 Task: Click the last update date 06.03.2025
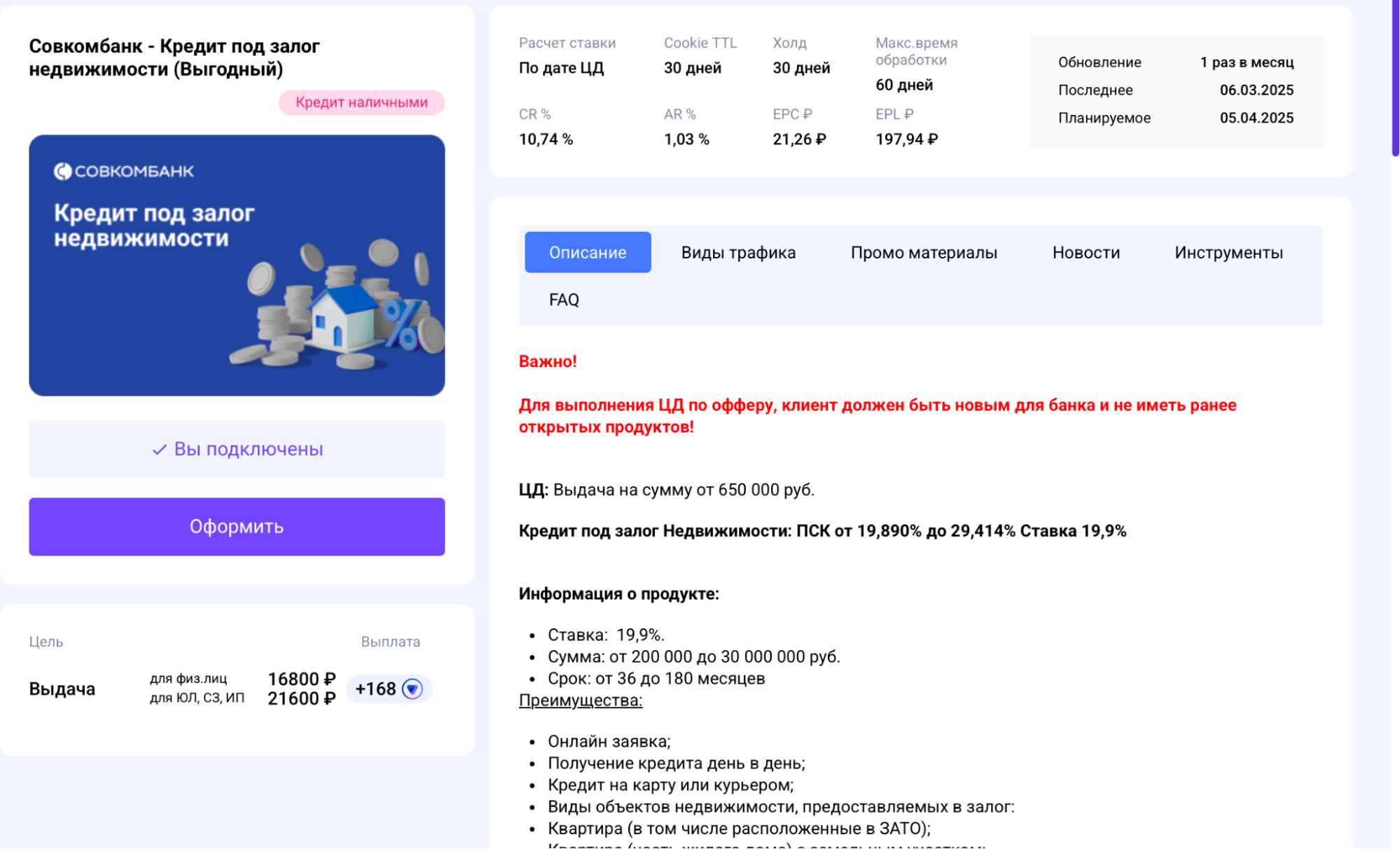(1256, 90)
